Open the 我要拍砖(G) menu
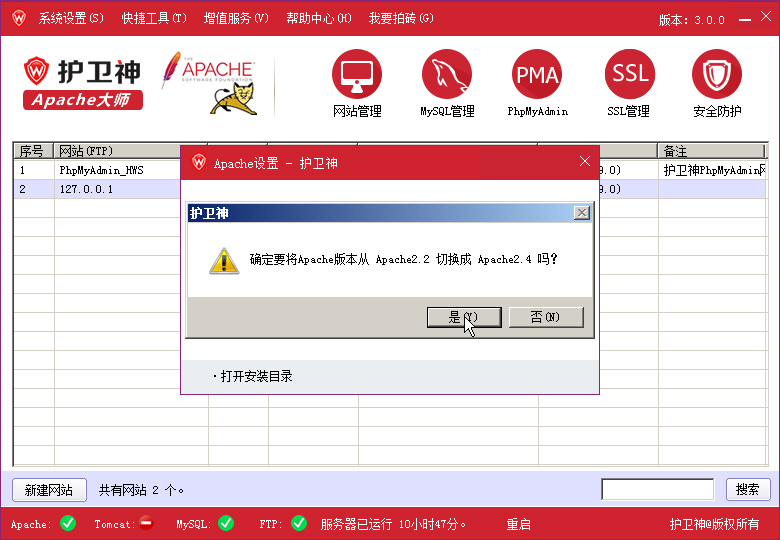The height and width of the screenshot is (540, 780). click(x=401, y=18)
